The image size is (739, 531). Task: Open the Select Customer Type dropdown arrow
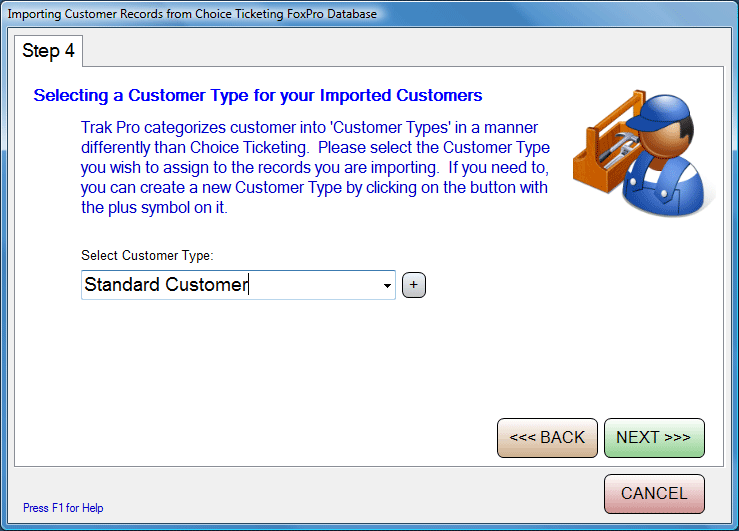click(387, 285)
